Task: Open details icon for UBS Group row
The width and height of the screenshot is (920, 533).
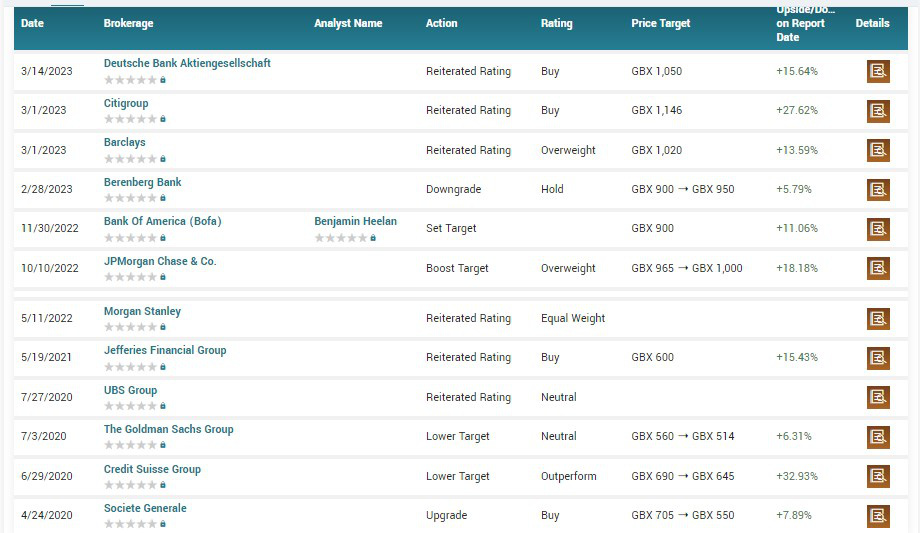Action: click(x=877, y=398)
